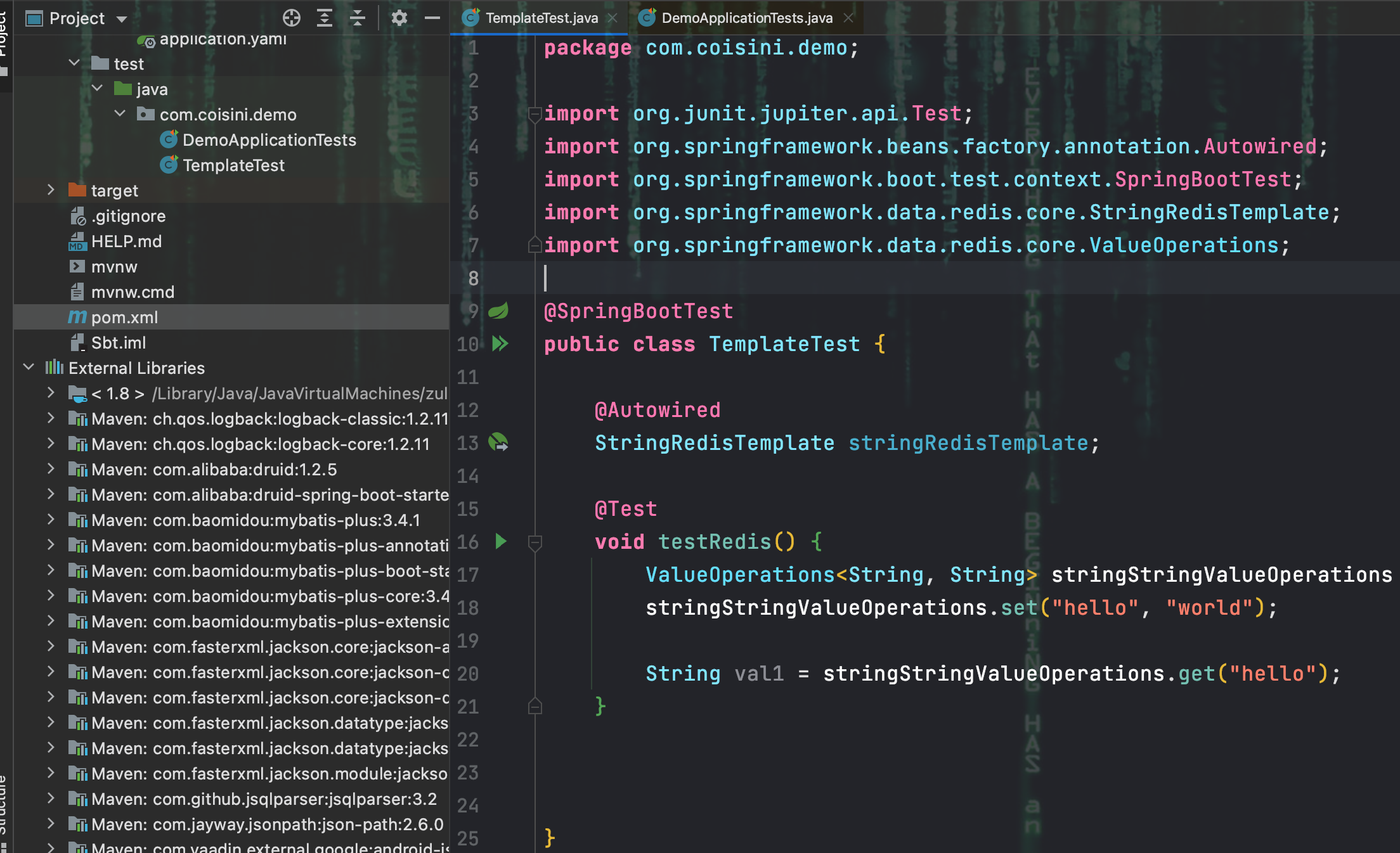Select DemoApplicationTests in project tree
The width and height of the screenshot is (1400, 853).
(269, 139)
